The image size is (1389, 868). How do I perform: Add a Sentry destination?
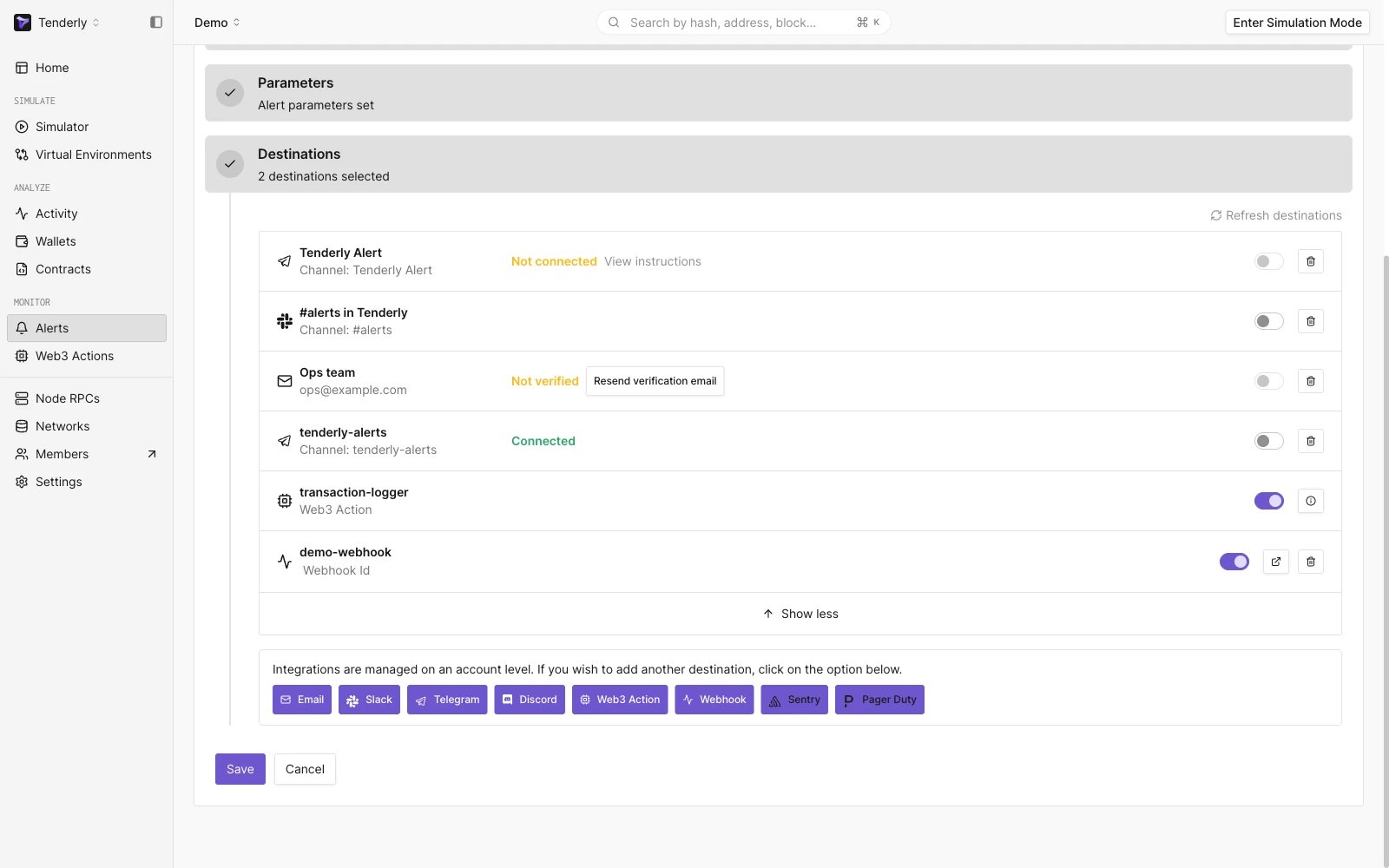[794, 700]
